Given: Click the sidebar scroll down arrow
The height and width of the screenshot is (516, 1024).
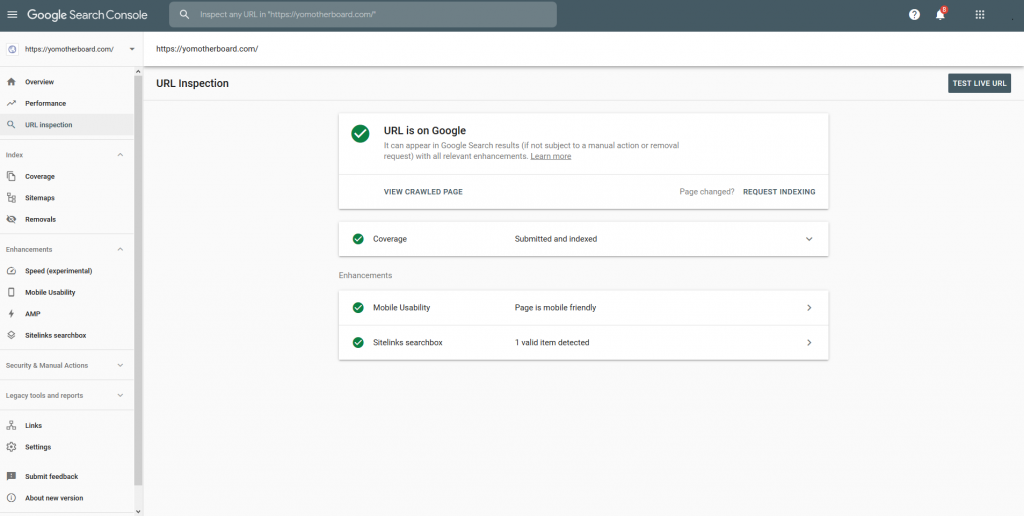Looking at the screenshot, I should (138, 511).
